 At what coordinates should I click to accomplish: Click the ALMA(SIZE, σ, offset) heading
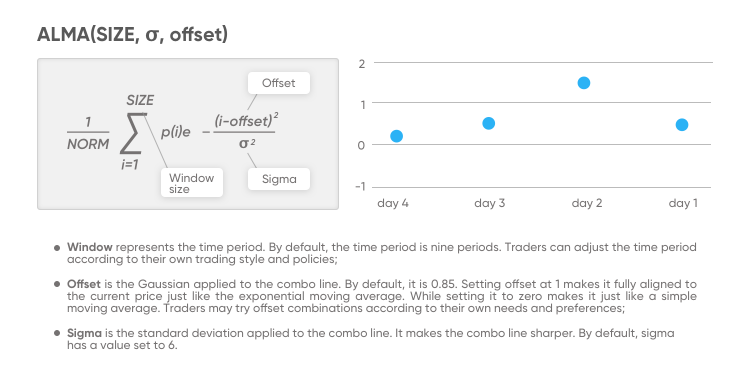pyautogui.click(x=132, y=34)
